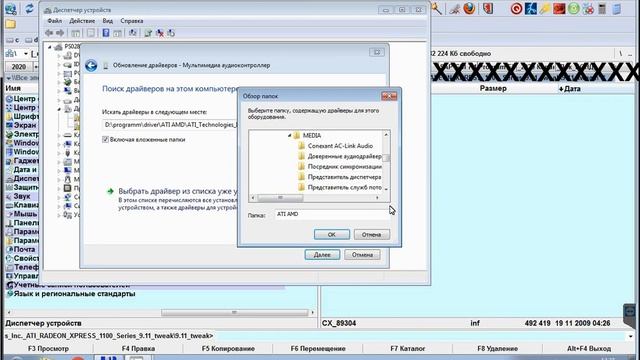640x360 pixels.
Task: Click 'Отмена' in the 'Обзор папок' dialog
Action: 371,235
